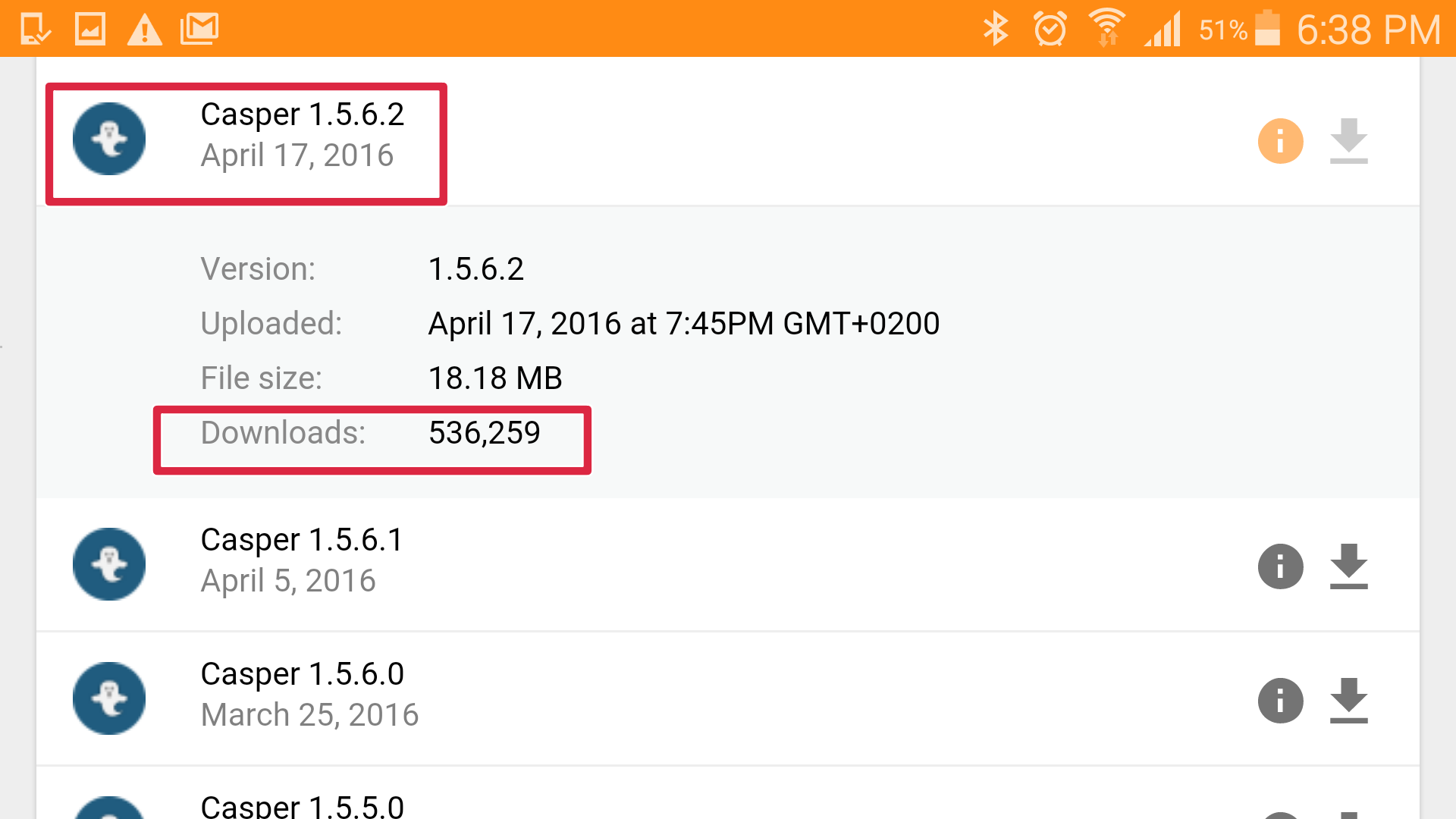
Task: Tap the ghost app icon of Casper 1.5.6.0
Action: 109,698
